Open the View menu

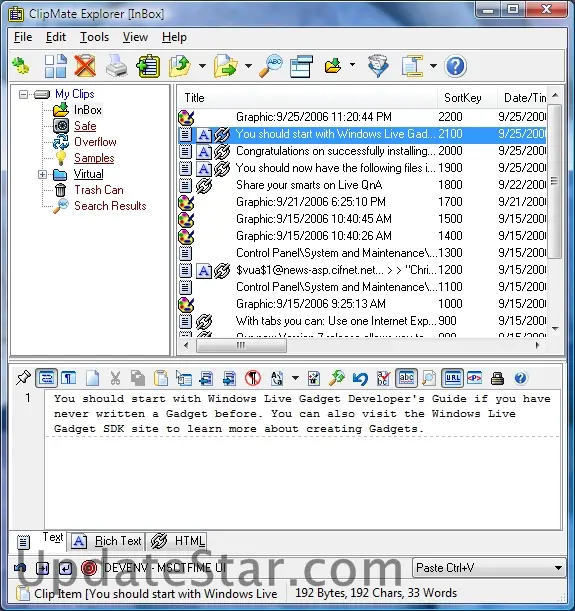[x=135, y=37]
